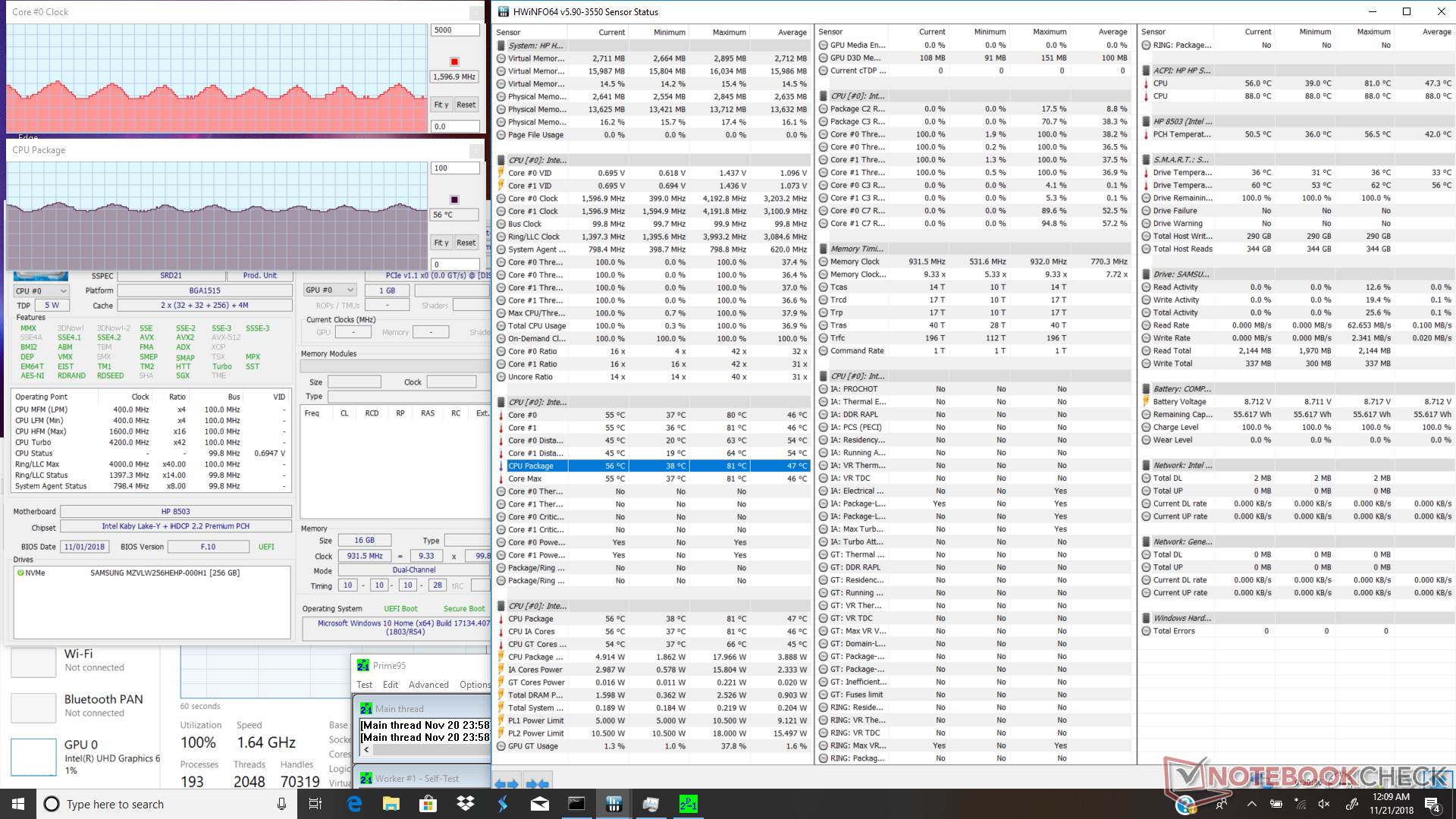Select GPU 0 in Task Manager sidebar

click(85, 756)
